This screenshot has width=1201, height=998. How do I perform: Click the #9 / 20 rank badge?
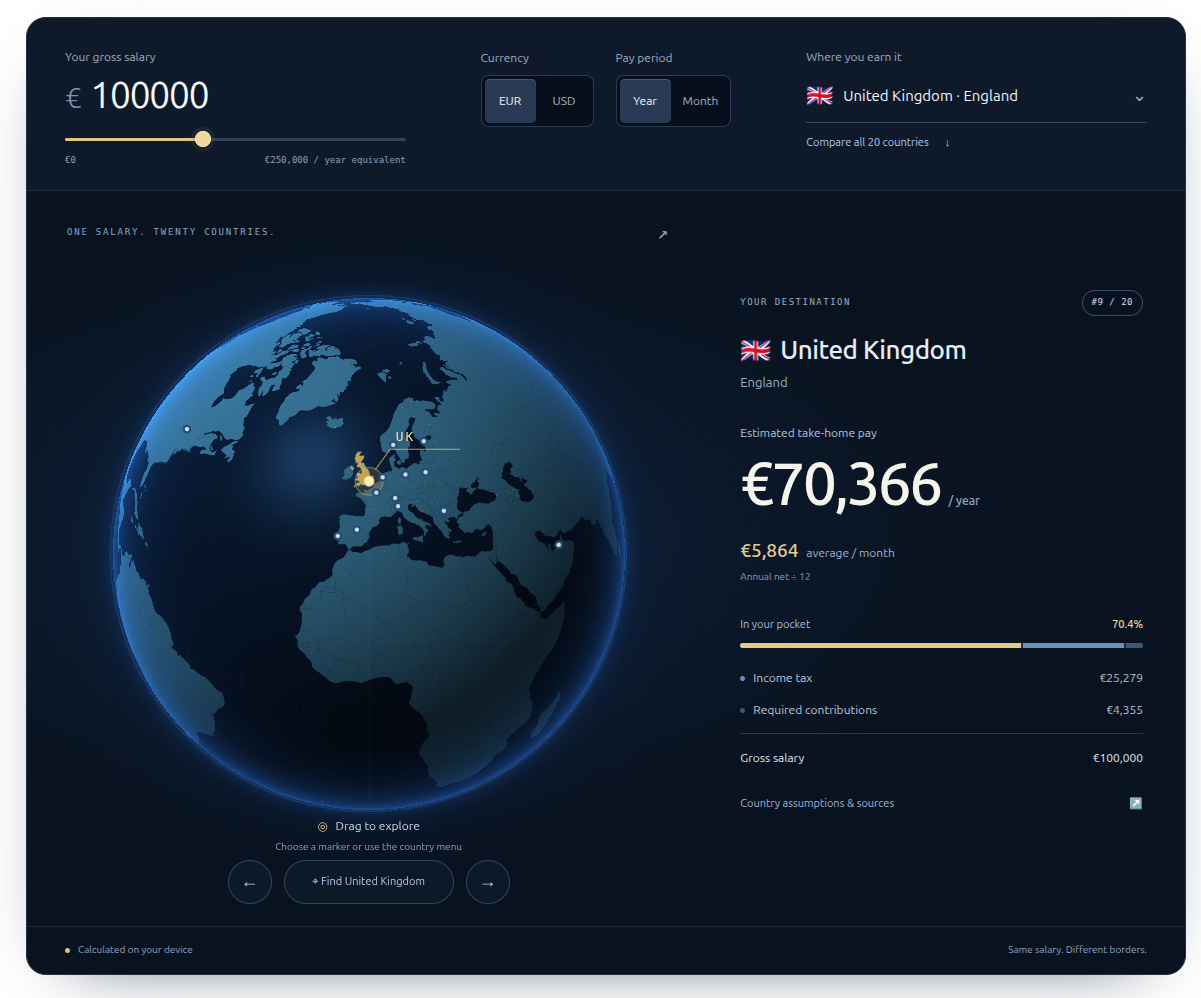pos(1112,303)
